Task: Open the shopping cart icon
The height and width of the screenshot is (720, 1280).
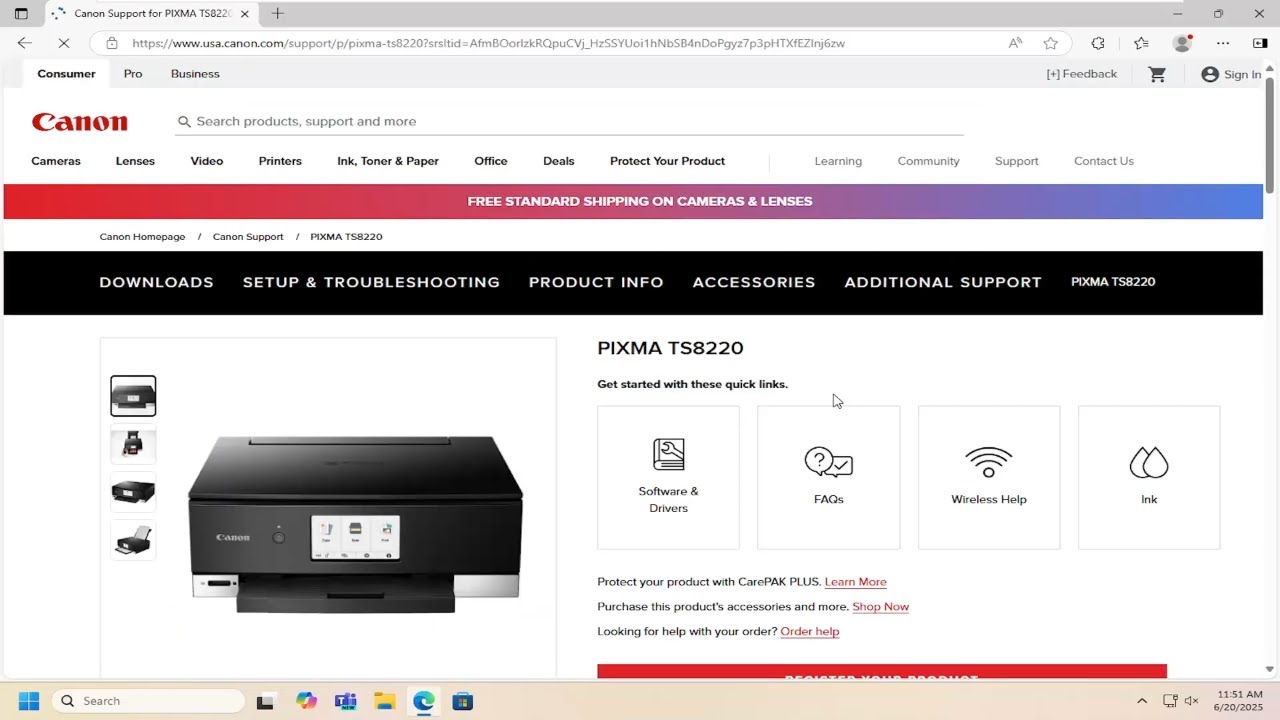Action: [x=1157, y=74]
